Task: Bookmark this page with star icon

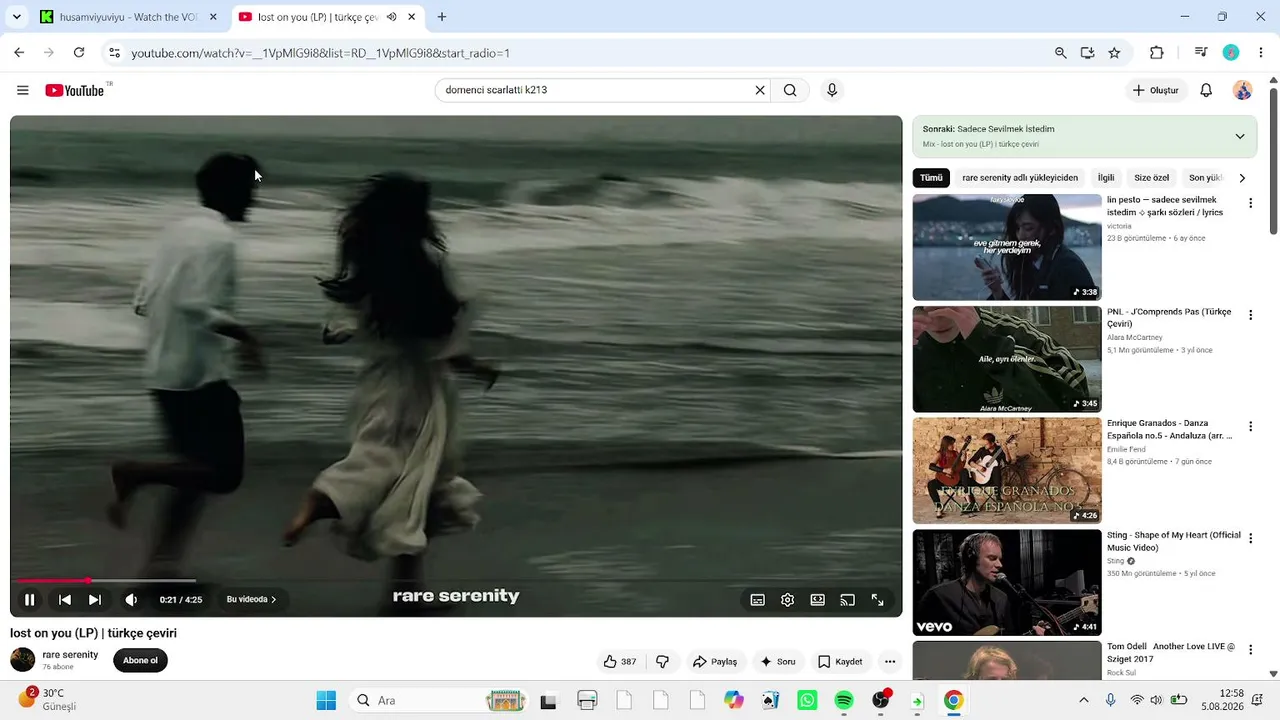Action: tap(1114, 53)
